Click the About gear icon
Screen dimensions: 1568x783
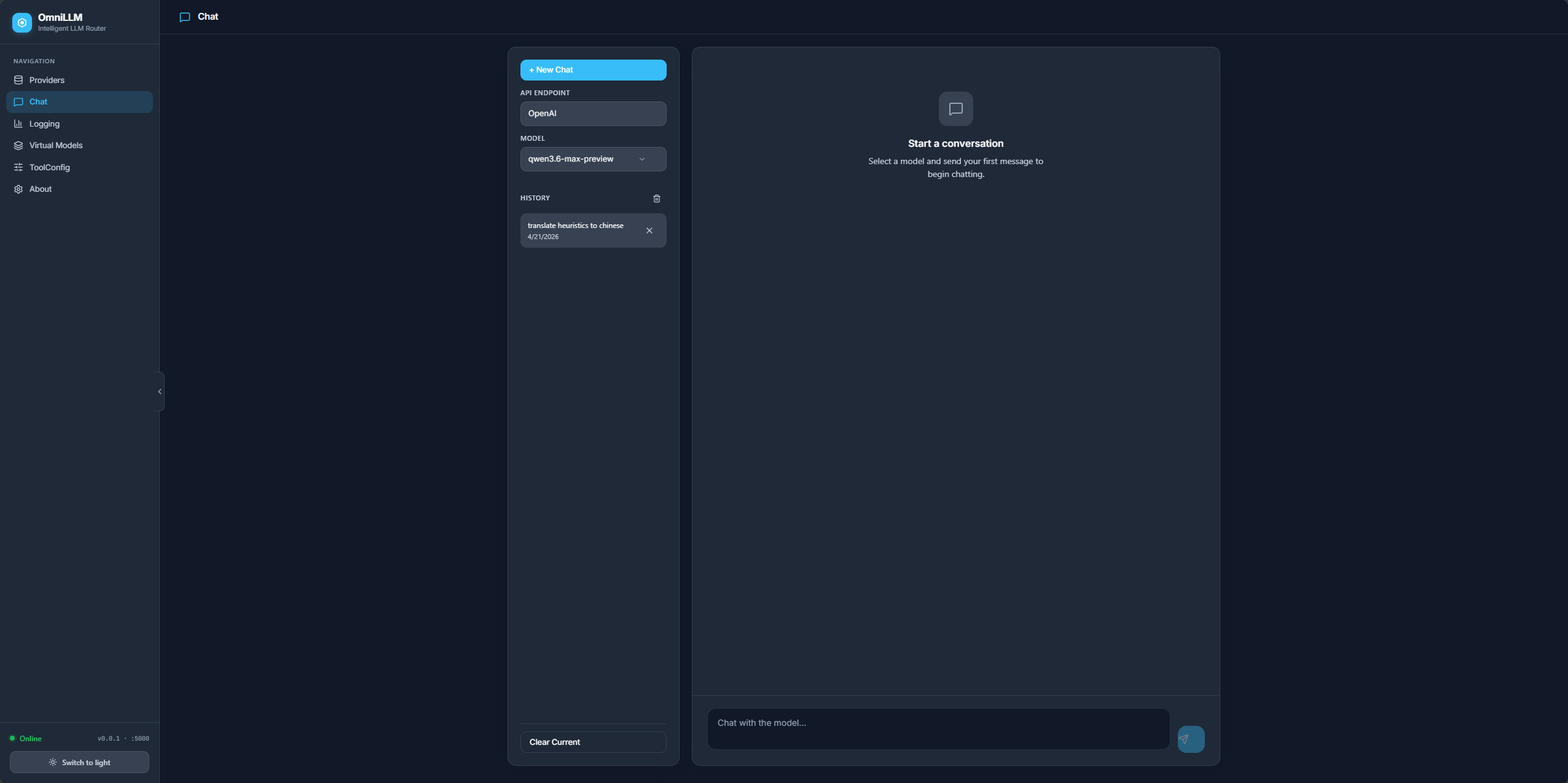(18, 189)
